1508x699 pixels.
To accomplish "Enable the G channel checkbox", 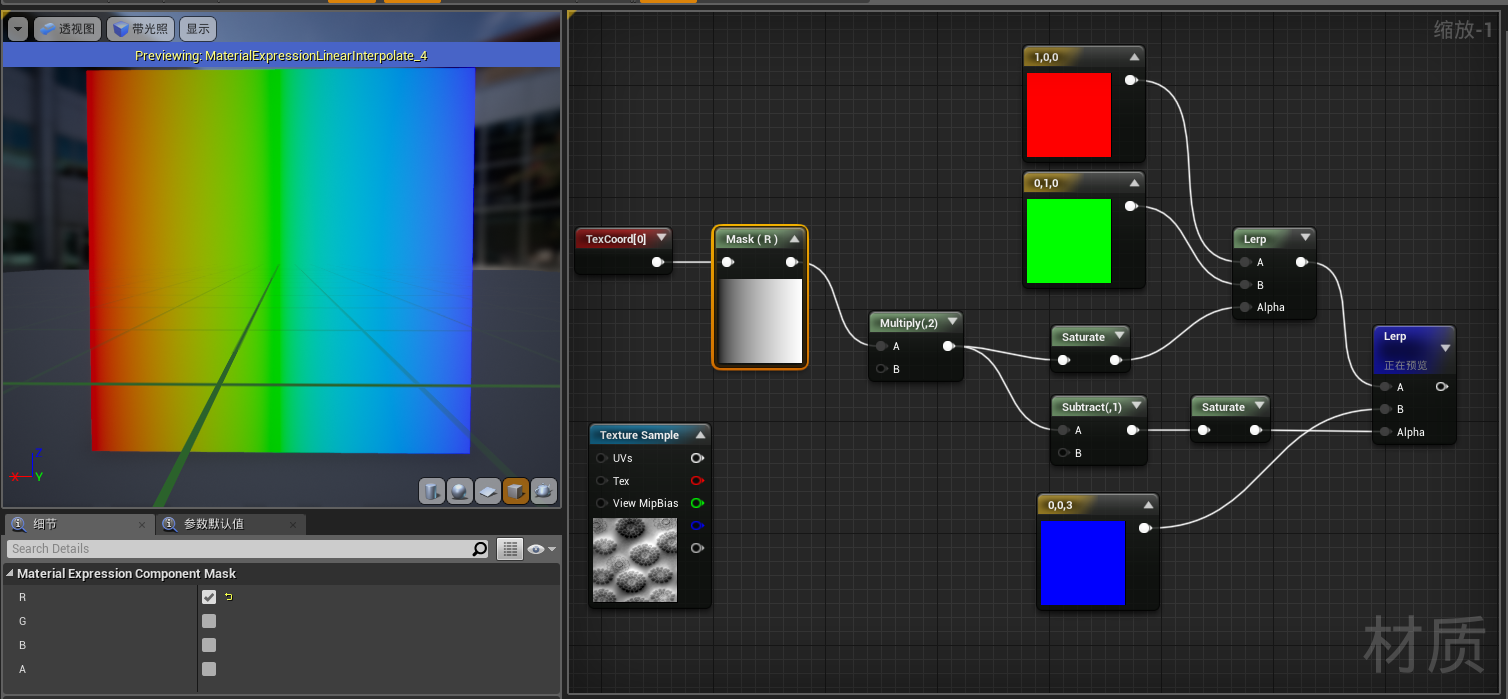I will point(208,620).
